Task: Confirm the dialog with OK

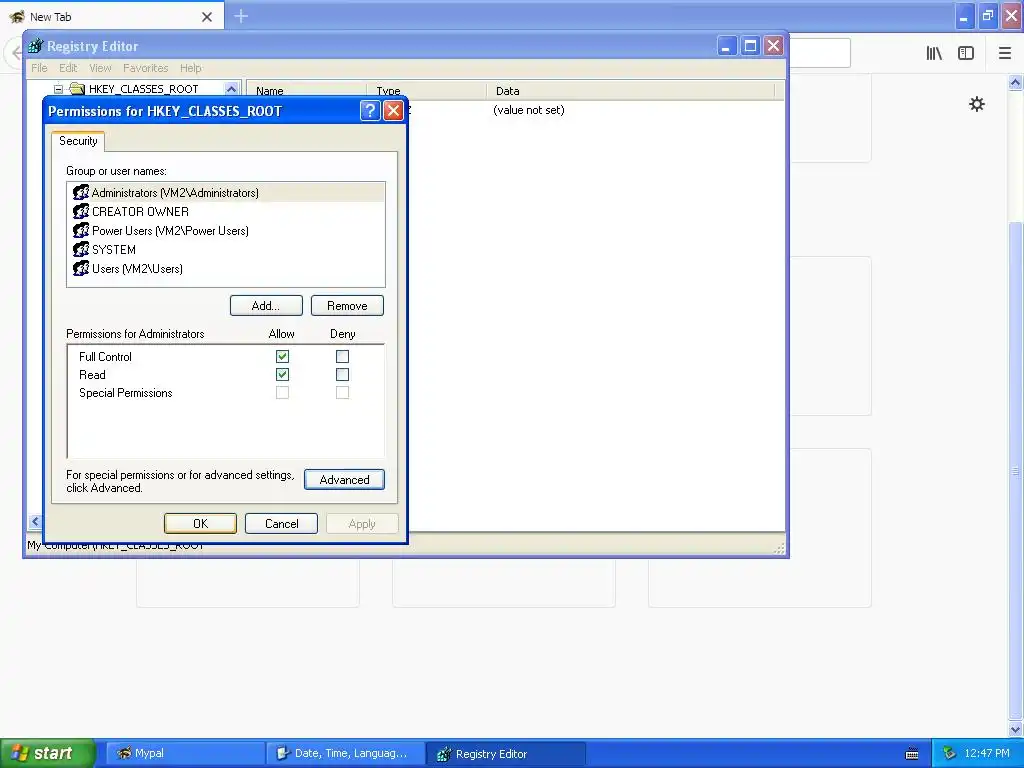Action: pos(200,524)
